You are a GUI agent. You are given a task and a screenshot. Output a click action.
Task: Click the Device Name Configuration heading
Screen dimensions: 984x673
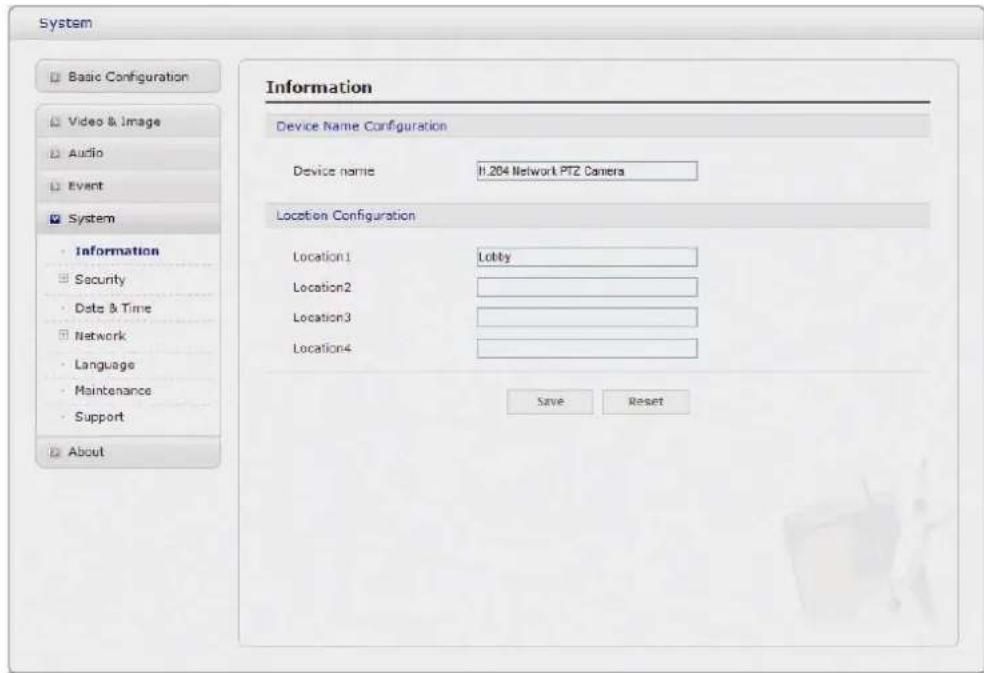click(x=361, y=126)
